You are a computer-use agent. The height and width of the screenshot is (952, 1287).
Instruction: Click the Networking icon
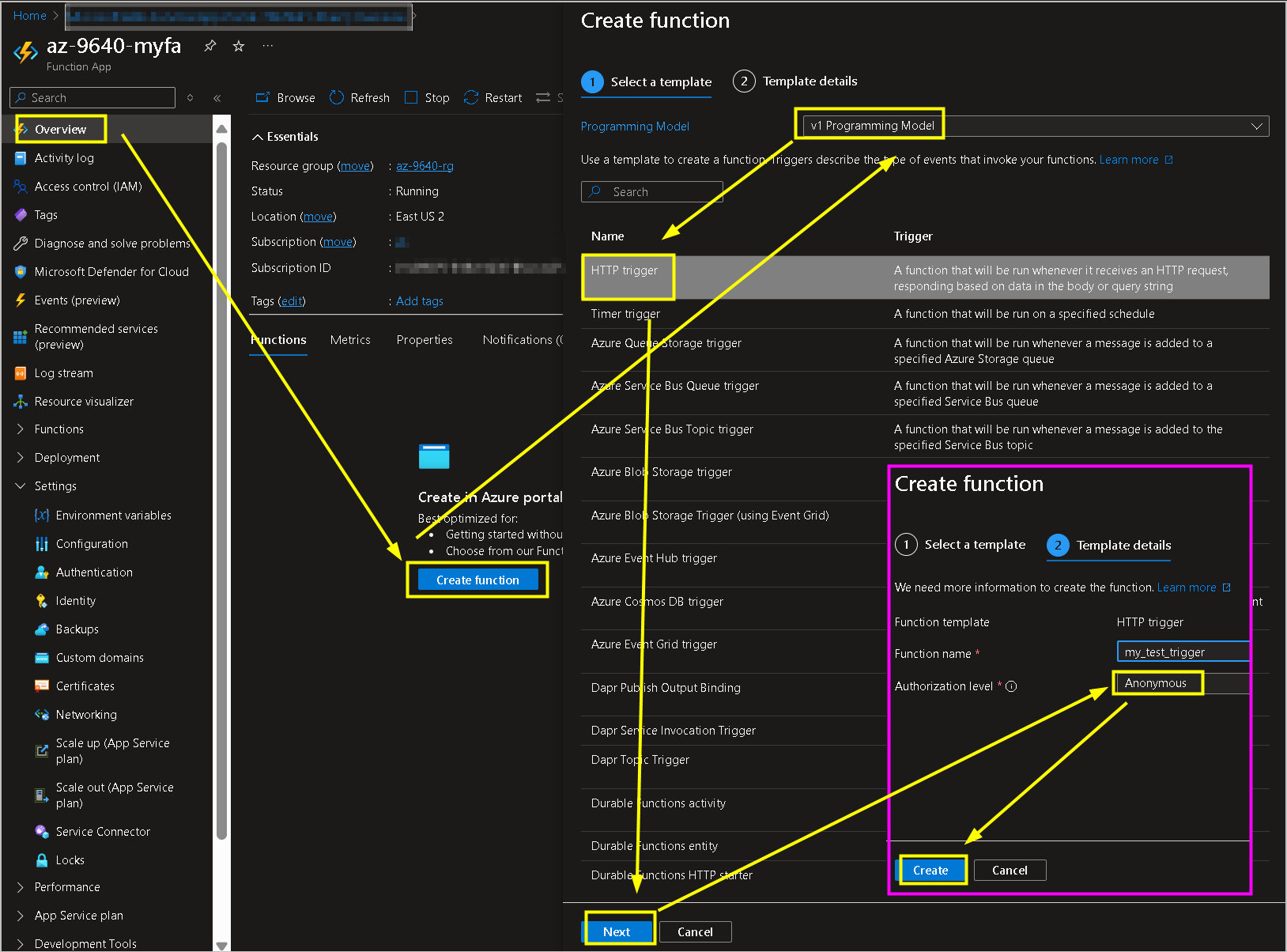point(42,715)
